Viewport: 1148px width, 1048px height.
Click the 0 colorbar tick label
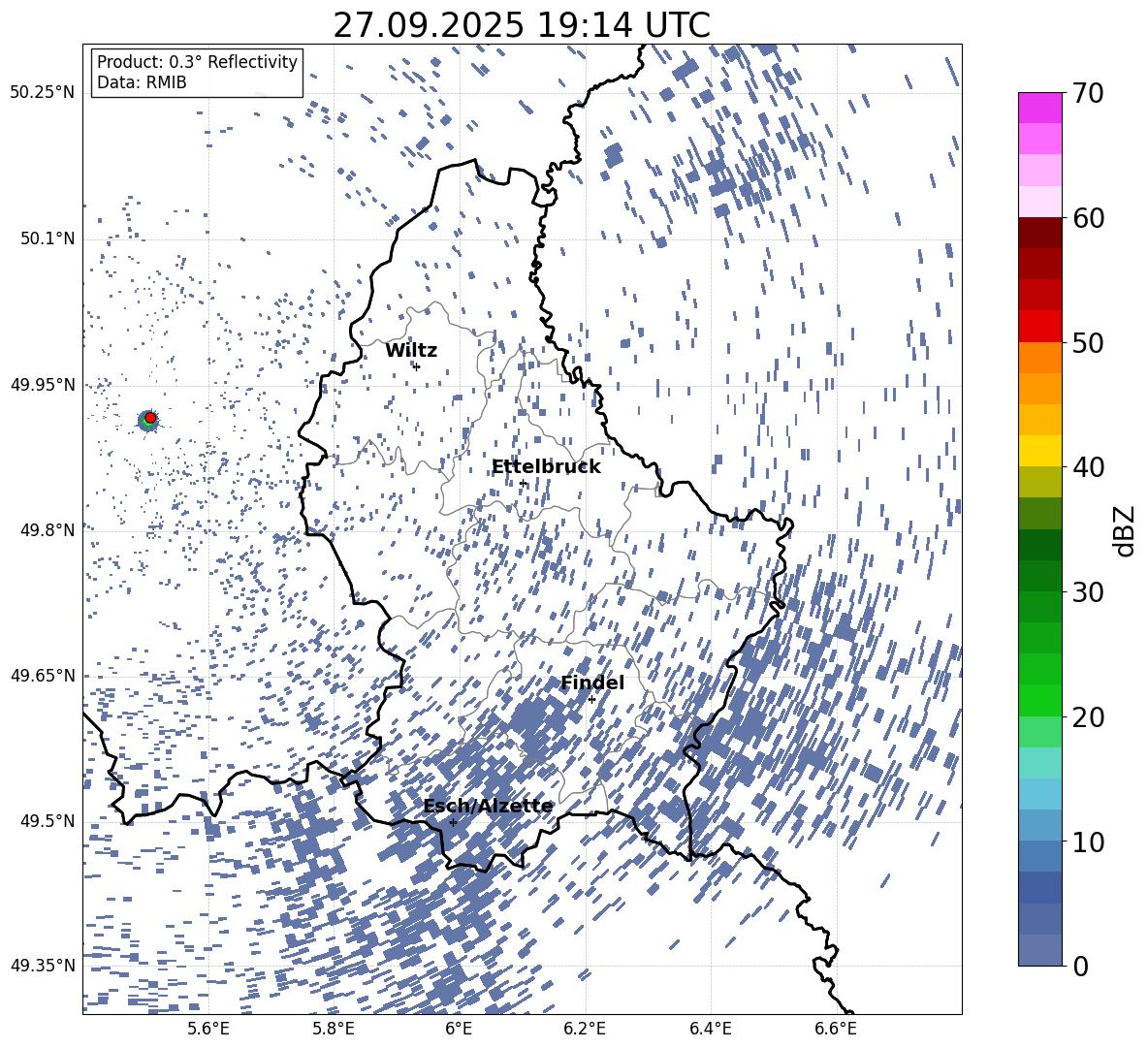click(x=1080, y=966)
